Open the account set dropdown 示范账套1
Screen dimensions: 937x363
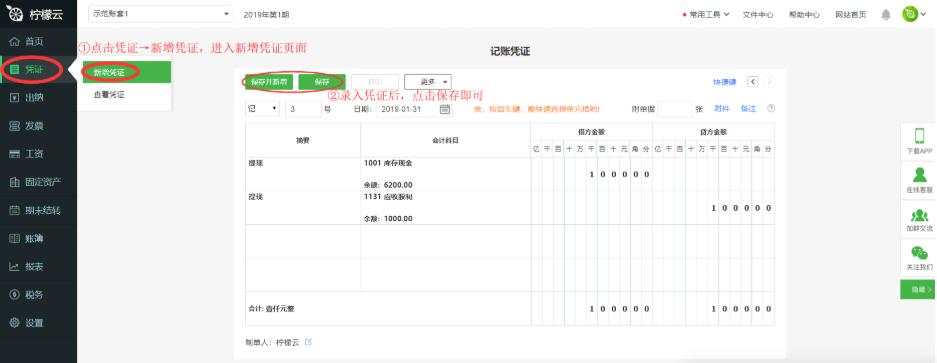tap(160, 14)
